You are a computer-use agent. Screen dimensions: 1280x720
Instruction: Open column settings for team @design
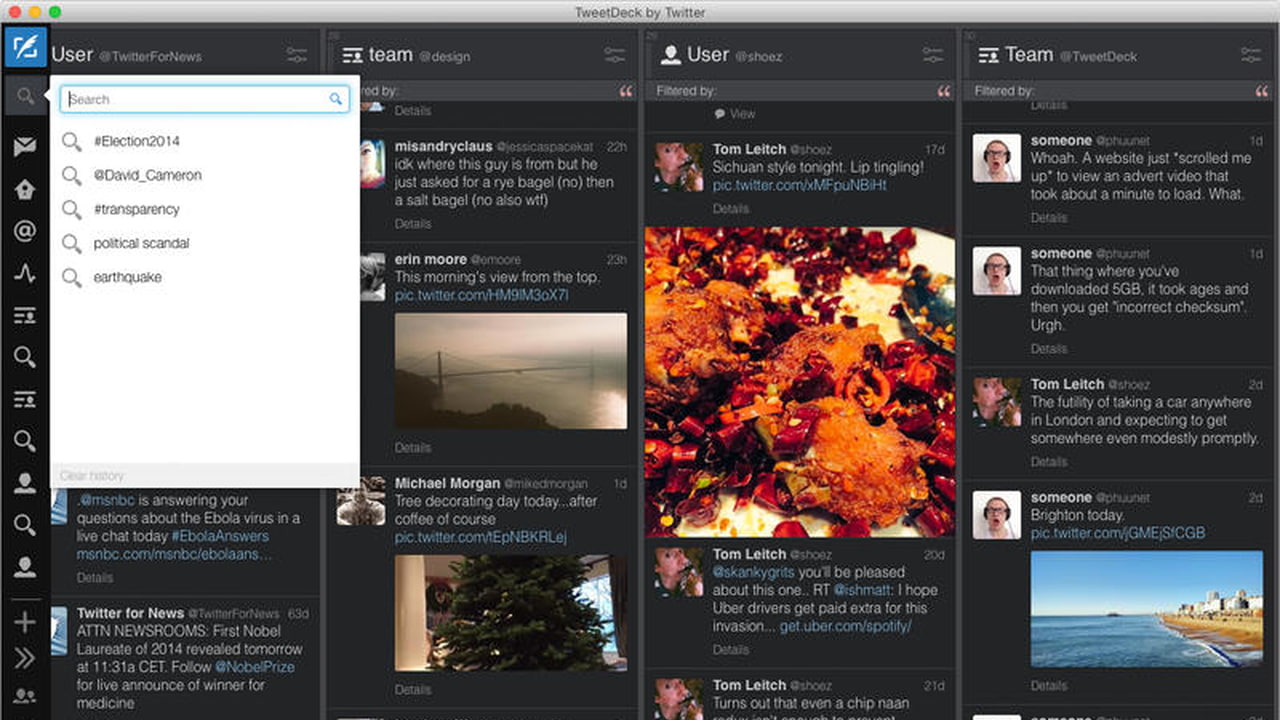coord(615,55)
